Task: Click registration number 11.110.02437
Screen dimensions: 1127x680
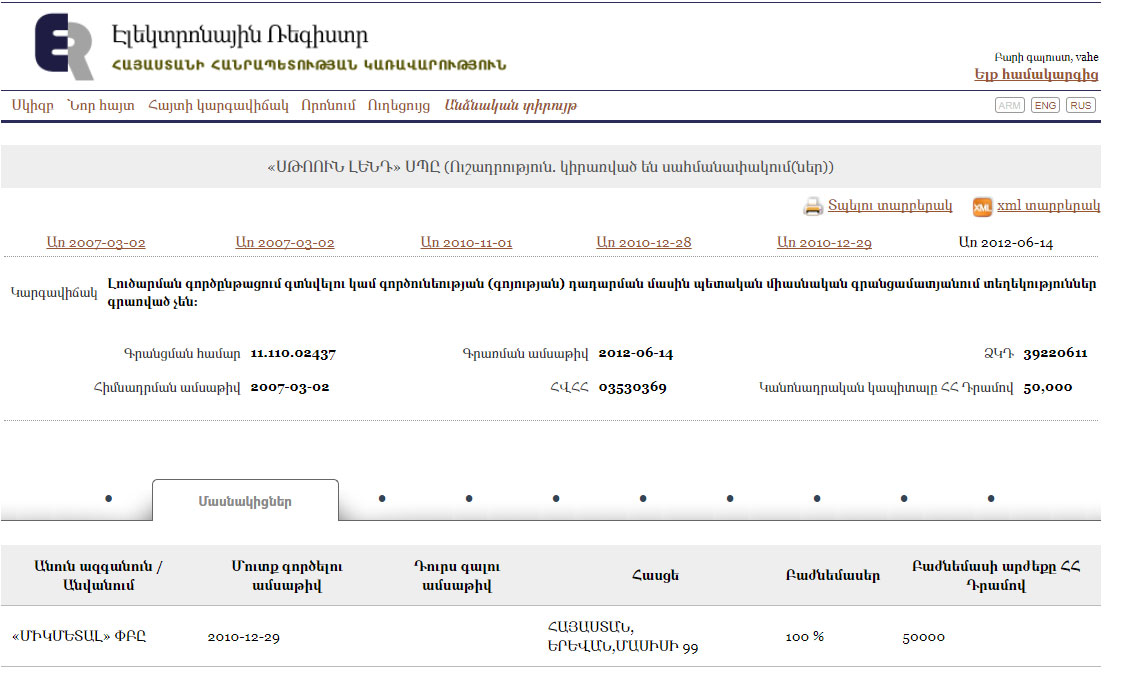Action: click(x=293, y=354)
